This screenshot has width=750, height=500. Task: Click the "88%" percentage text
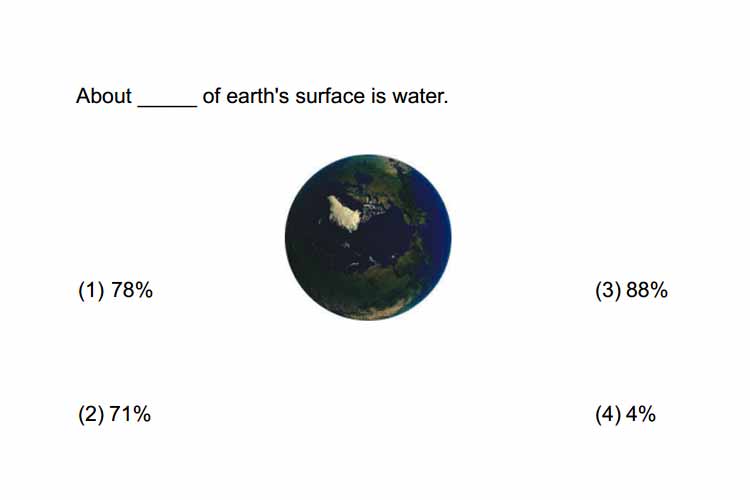pos(647,290)
